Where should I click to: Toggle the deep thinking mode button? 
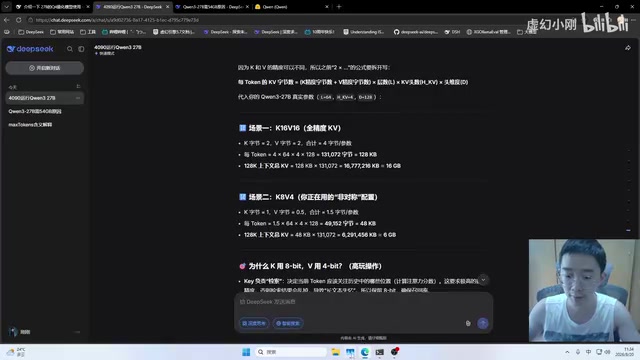254,323
